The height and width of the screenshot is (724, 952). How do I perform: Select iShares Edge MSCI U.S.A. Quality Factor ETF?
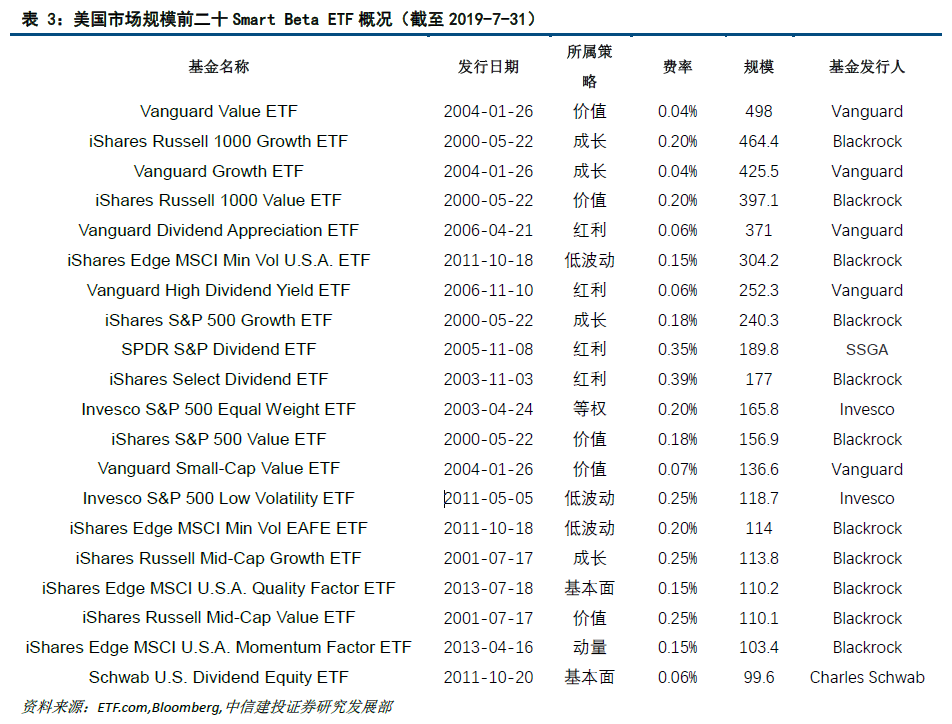219,588
